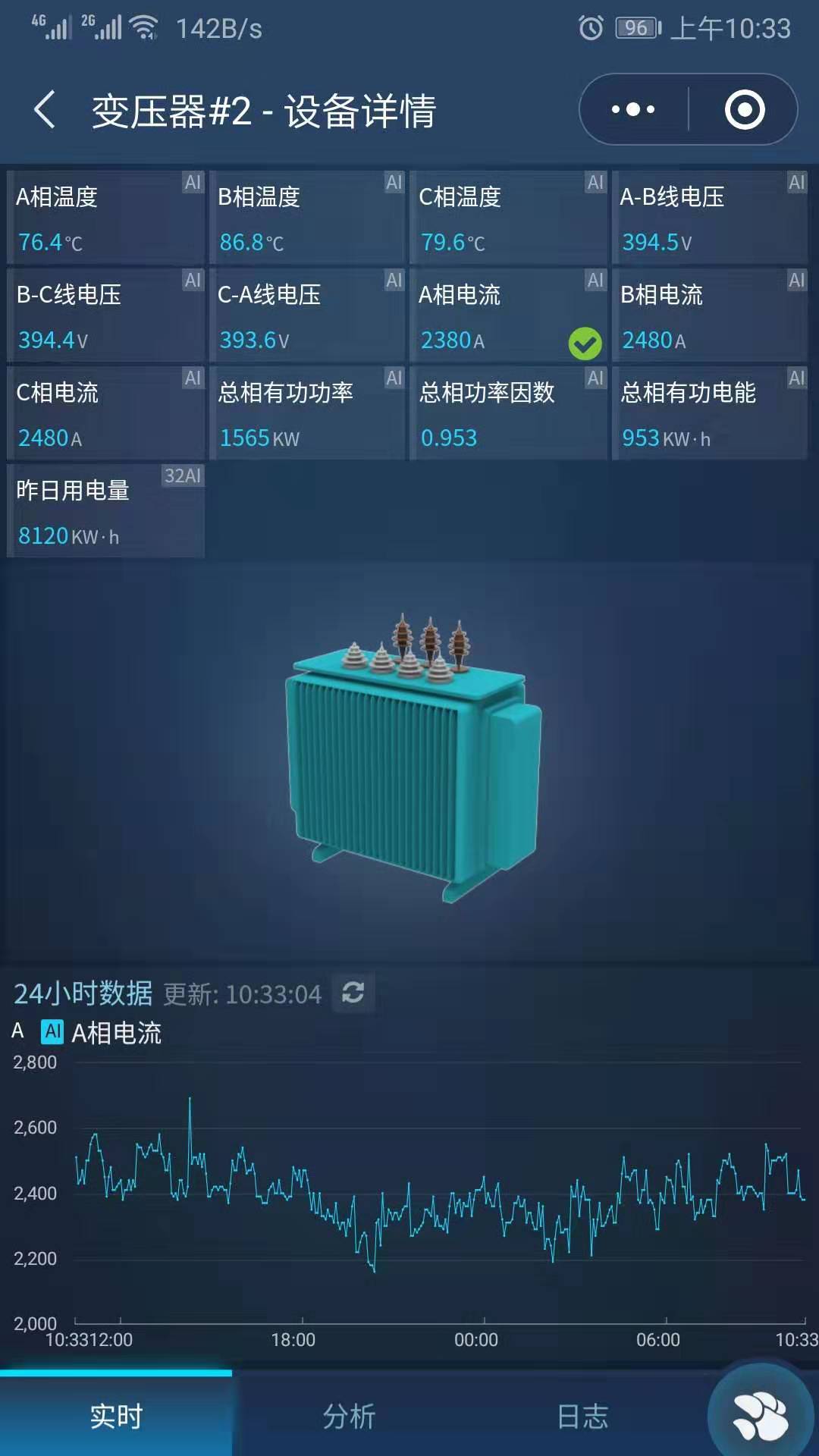Open the 实时 tab

coord(116,1416)
